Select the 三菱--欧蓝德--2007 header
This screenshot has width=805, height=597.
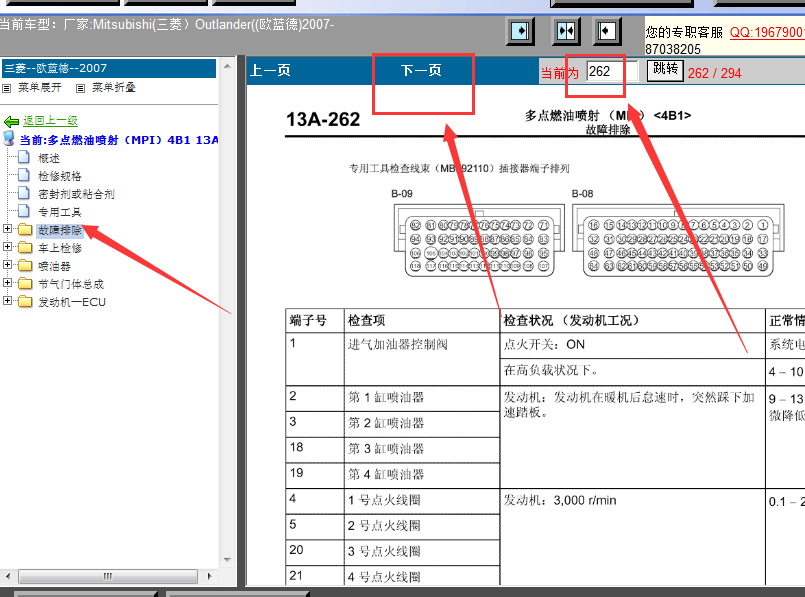point(109,68)
